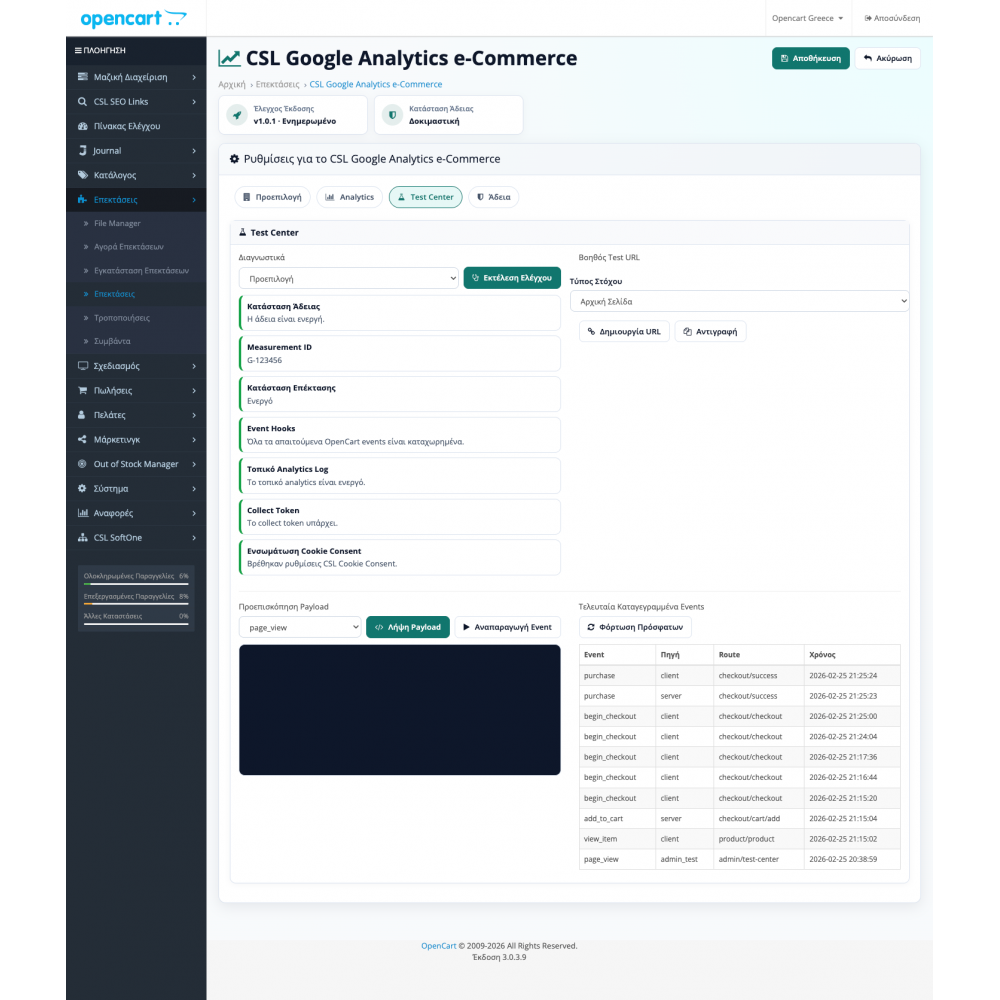
Task: Expand the Journal menu chevron
Action: 194,151
